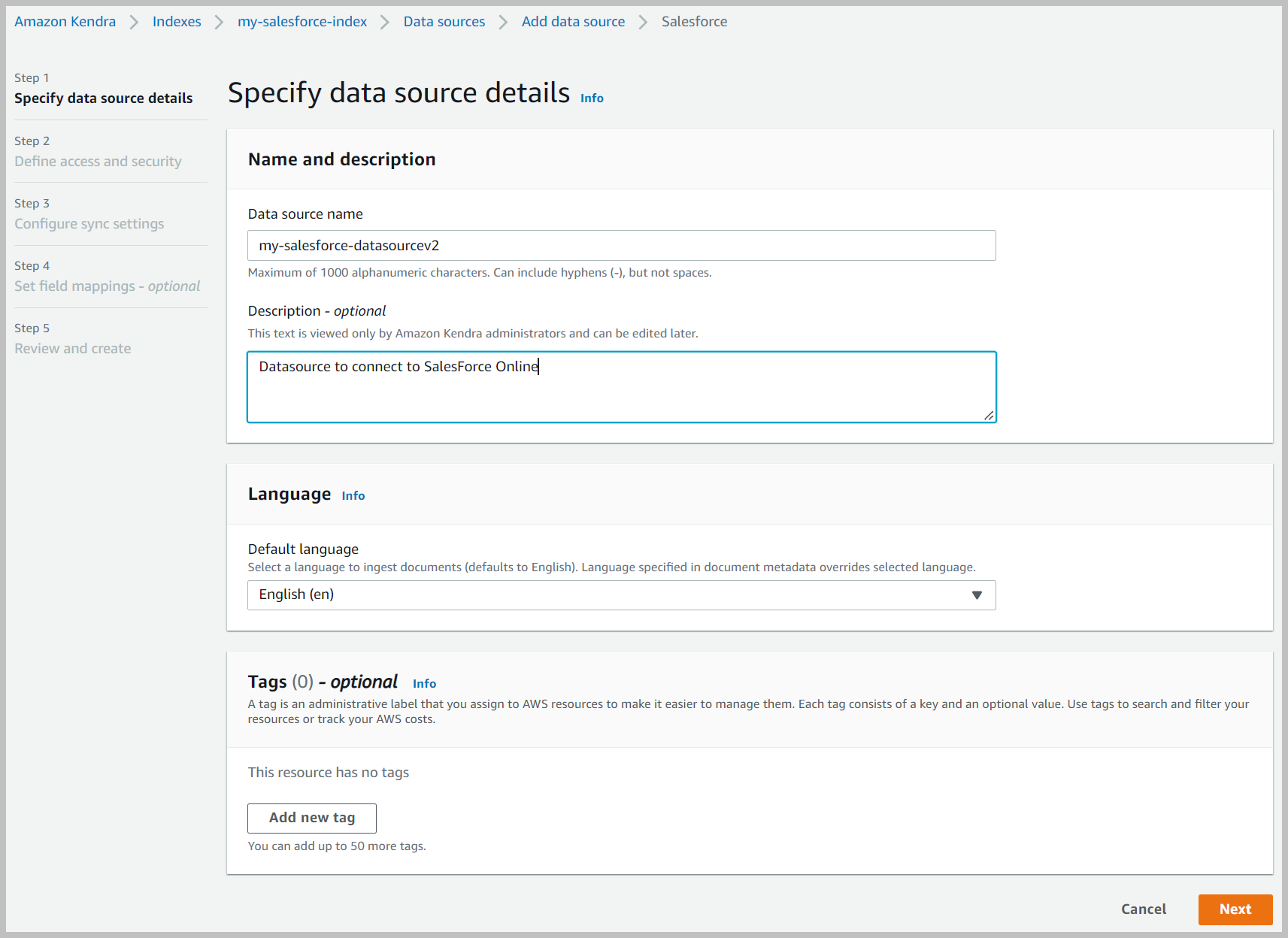Image resolution: width=1288 pixels, height=938 pixels.
Task: Click Add data source breadcrumb
Action: pos(573,22)
